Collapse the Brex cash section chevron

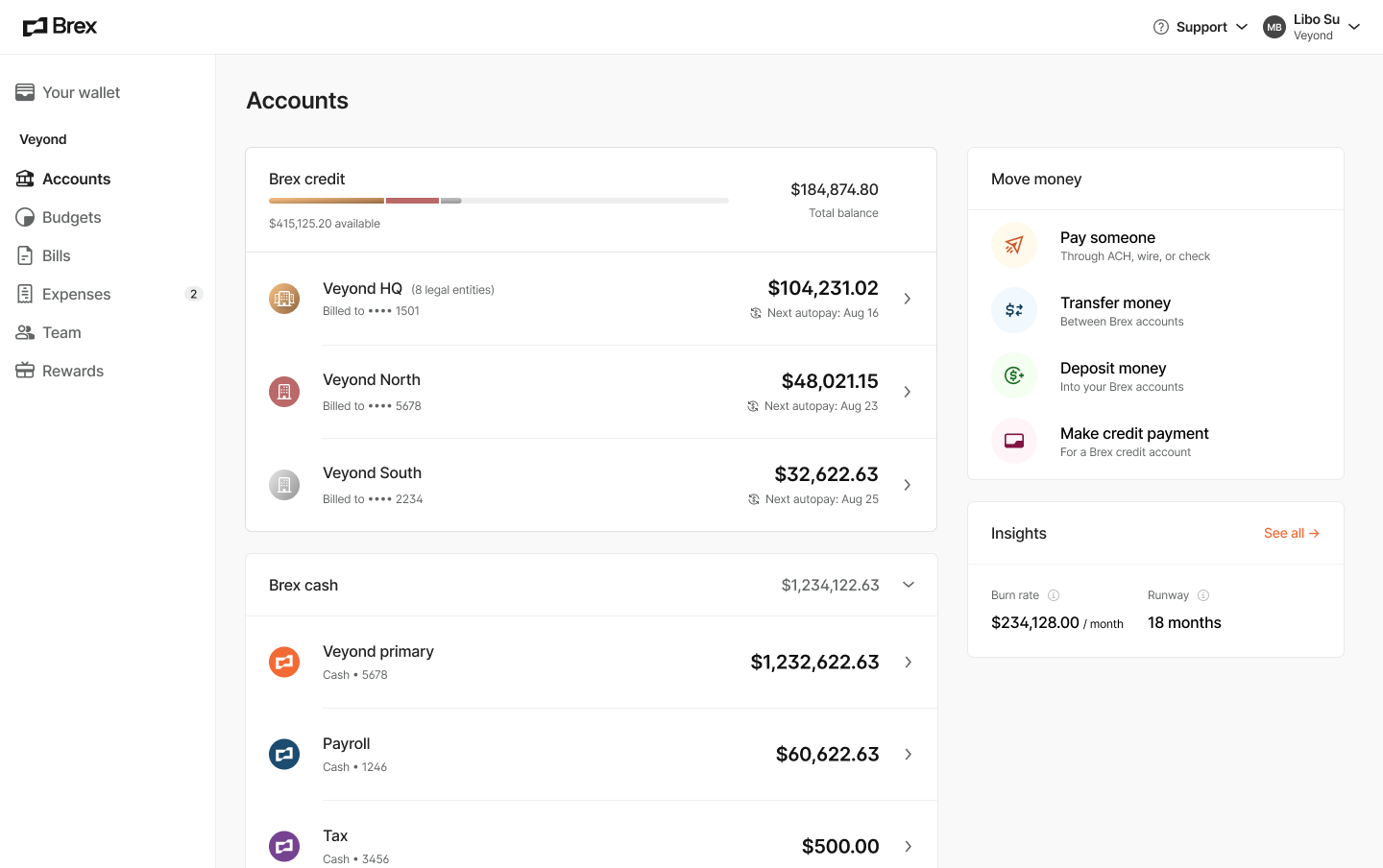coord(909,585)
